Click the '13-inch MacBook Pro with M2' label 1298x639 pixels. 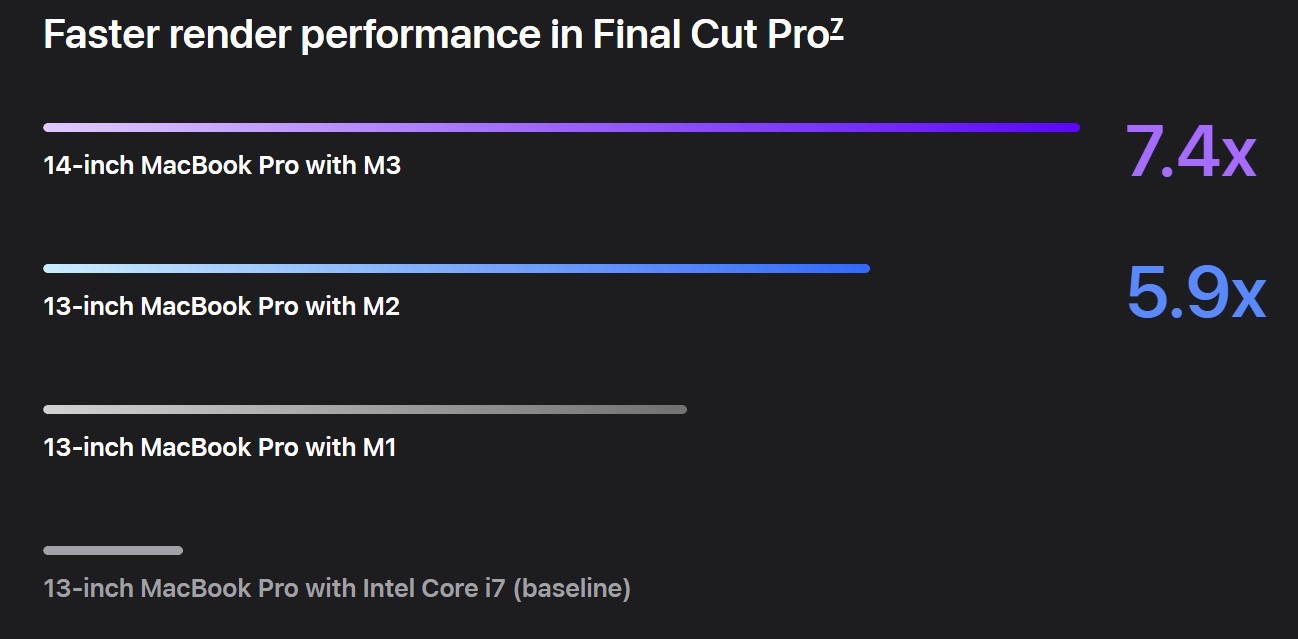(x=221, y=306)
